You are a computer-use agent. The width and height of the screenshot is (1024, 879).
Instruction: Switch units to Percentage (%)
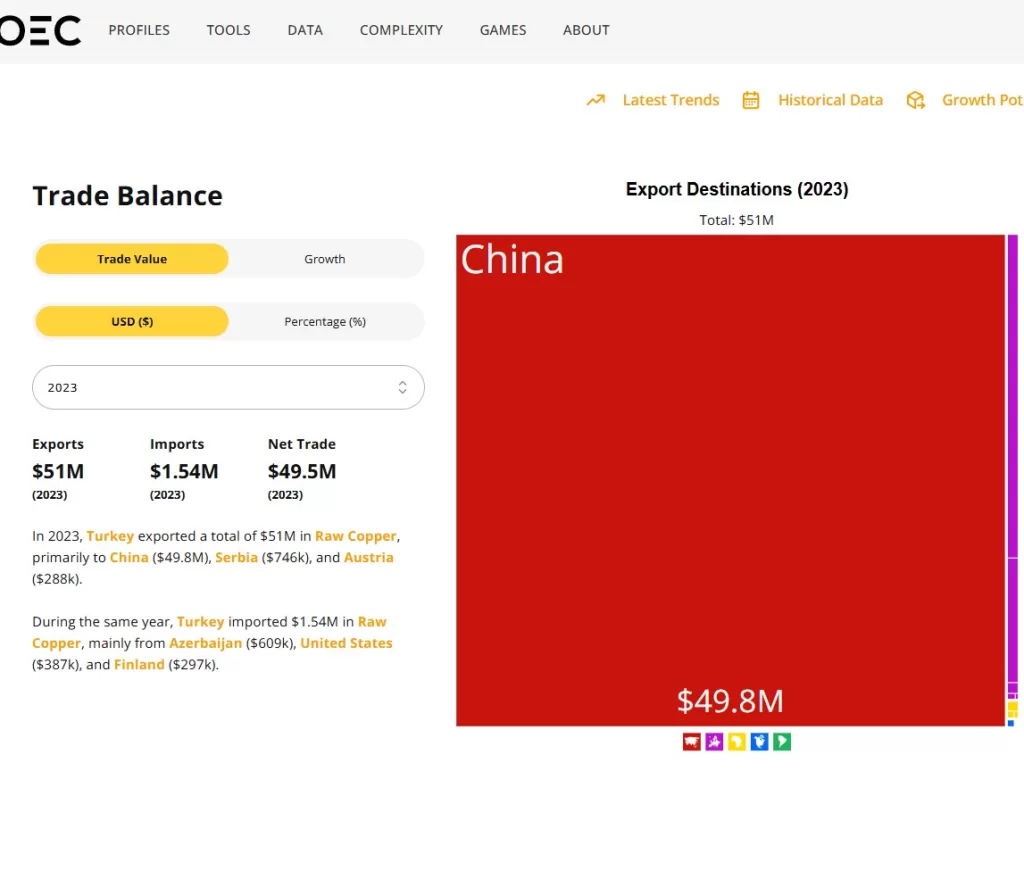click(325, 322)
